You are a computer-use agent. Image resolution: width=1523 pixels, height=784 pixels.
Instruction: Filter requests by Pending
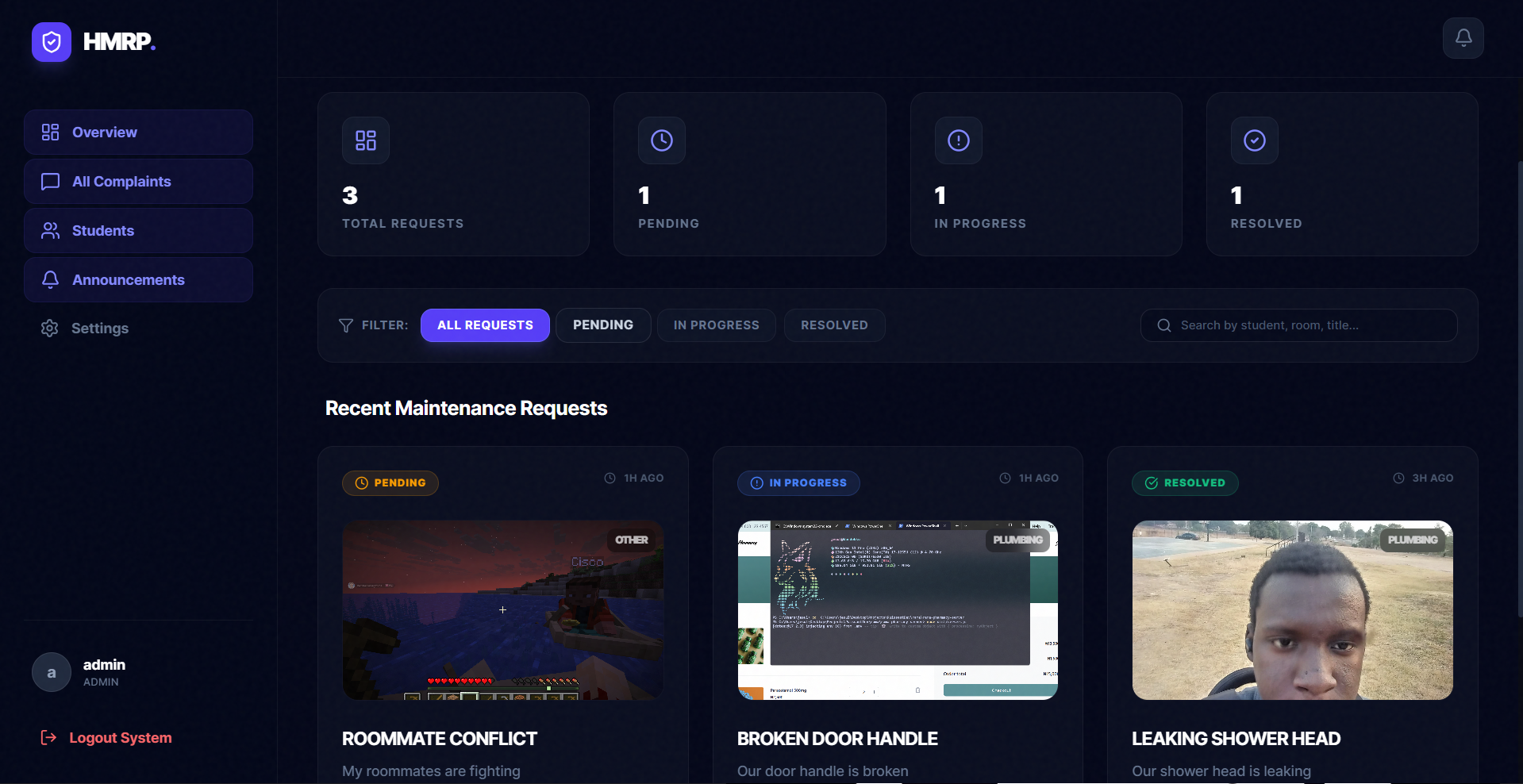[x=603, y=325]
